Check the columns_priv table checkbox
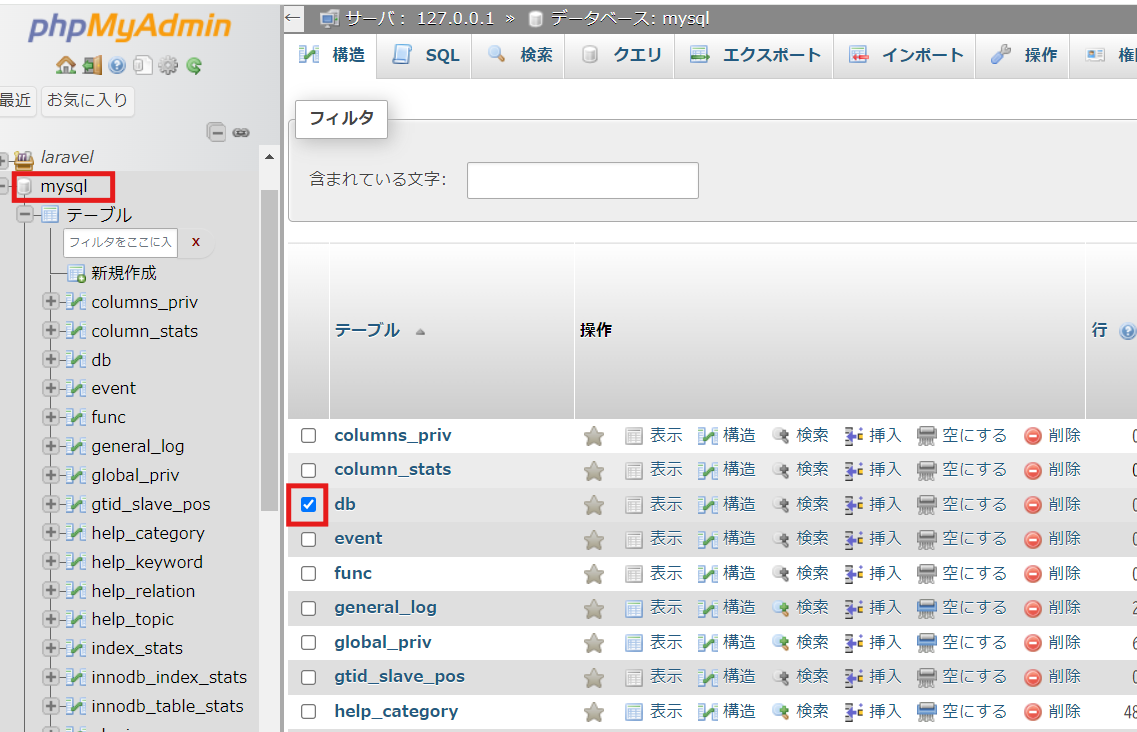 (309, 435)
